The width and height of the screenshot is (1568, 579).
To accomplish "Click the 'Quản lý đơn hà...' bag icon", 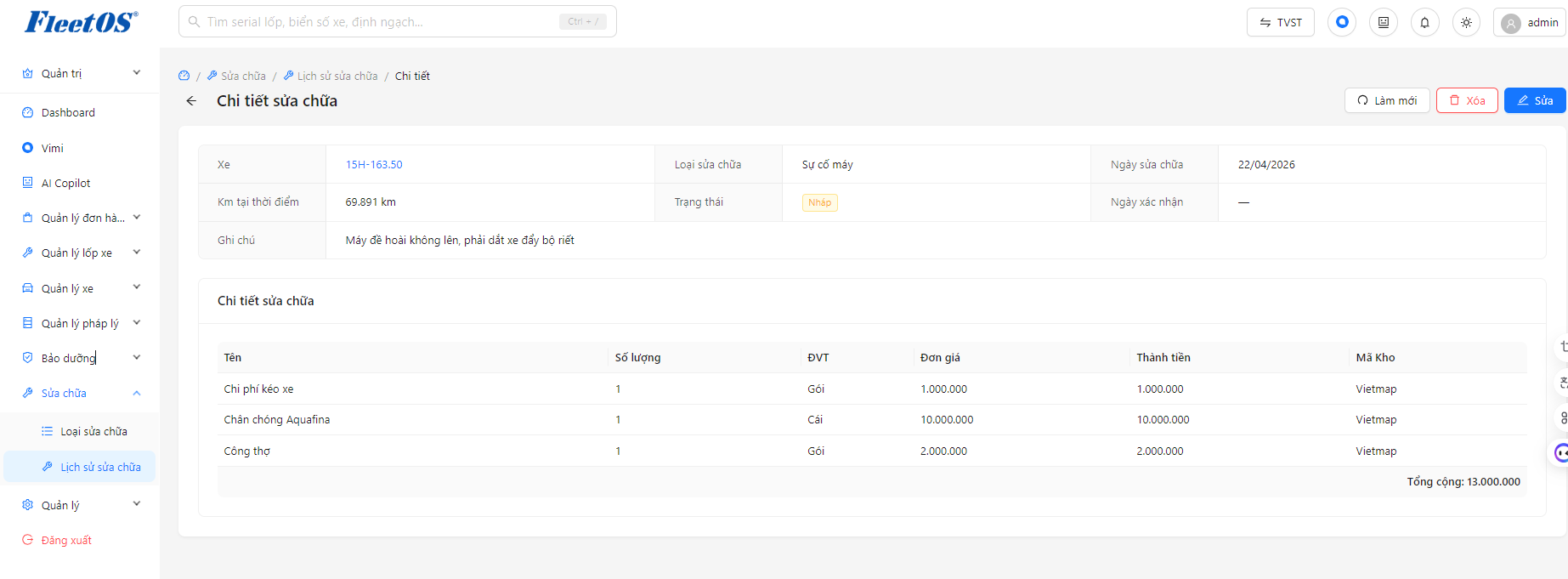I will coord(27,218).
